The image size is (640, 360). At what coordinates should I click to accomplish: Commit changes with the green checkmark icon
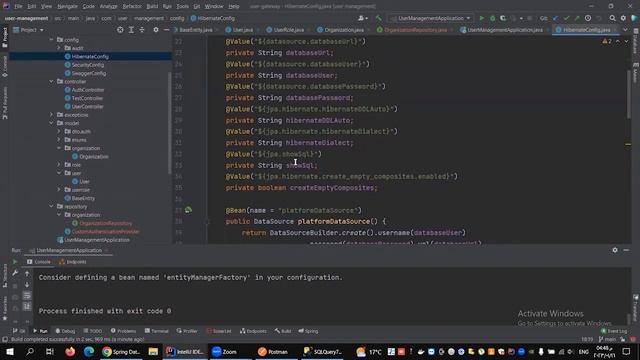click(x=566, y=18)
